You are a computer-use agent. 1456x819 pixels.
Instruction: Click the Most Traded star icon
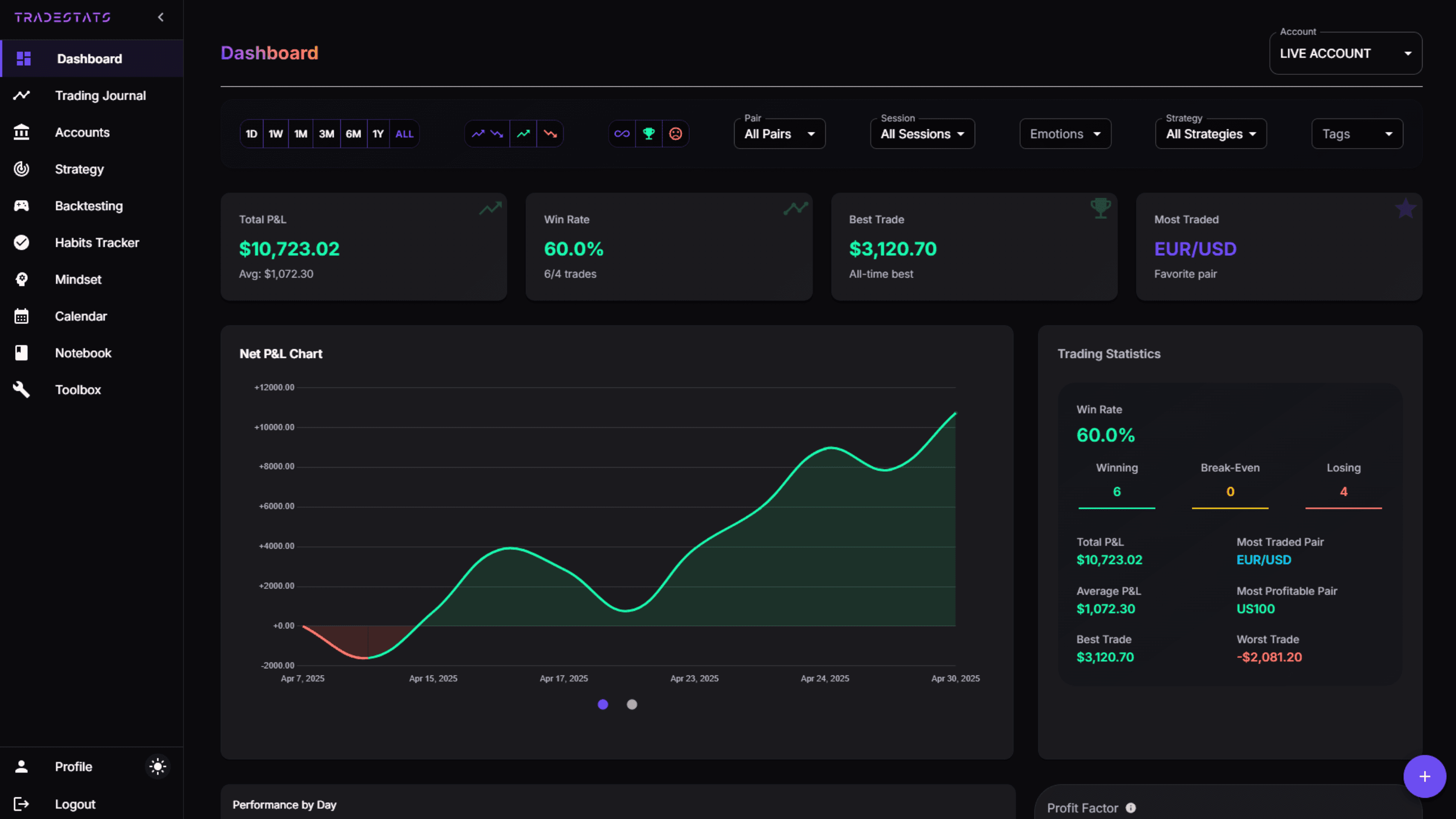coord(1405,209)
